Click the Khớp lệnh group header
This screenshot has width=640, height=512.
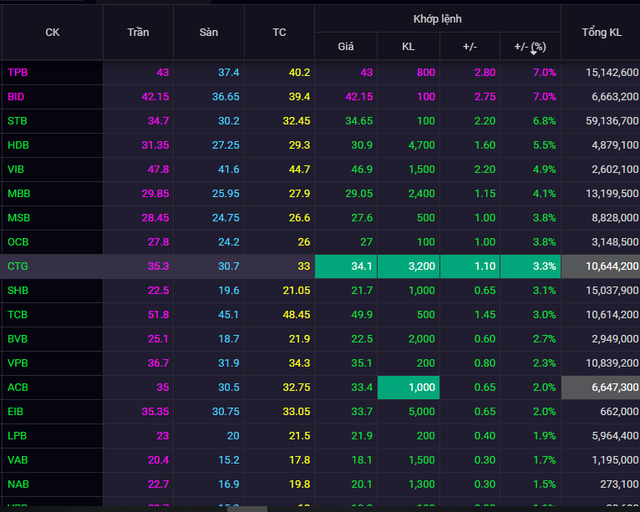click(437, 19)
